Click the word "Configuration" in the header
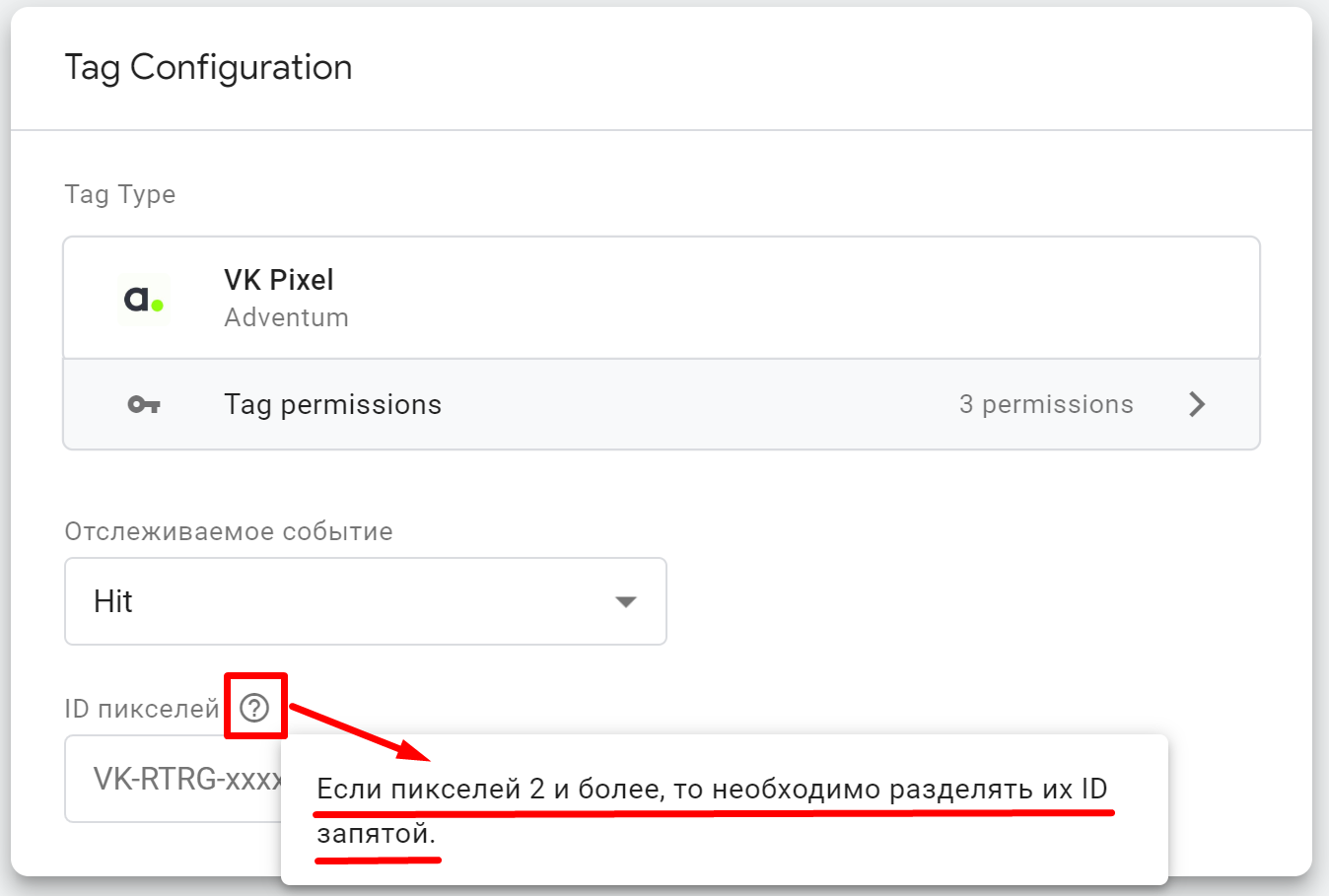This screenshot has width=1329, height=896. point(241,67)
